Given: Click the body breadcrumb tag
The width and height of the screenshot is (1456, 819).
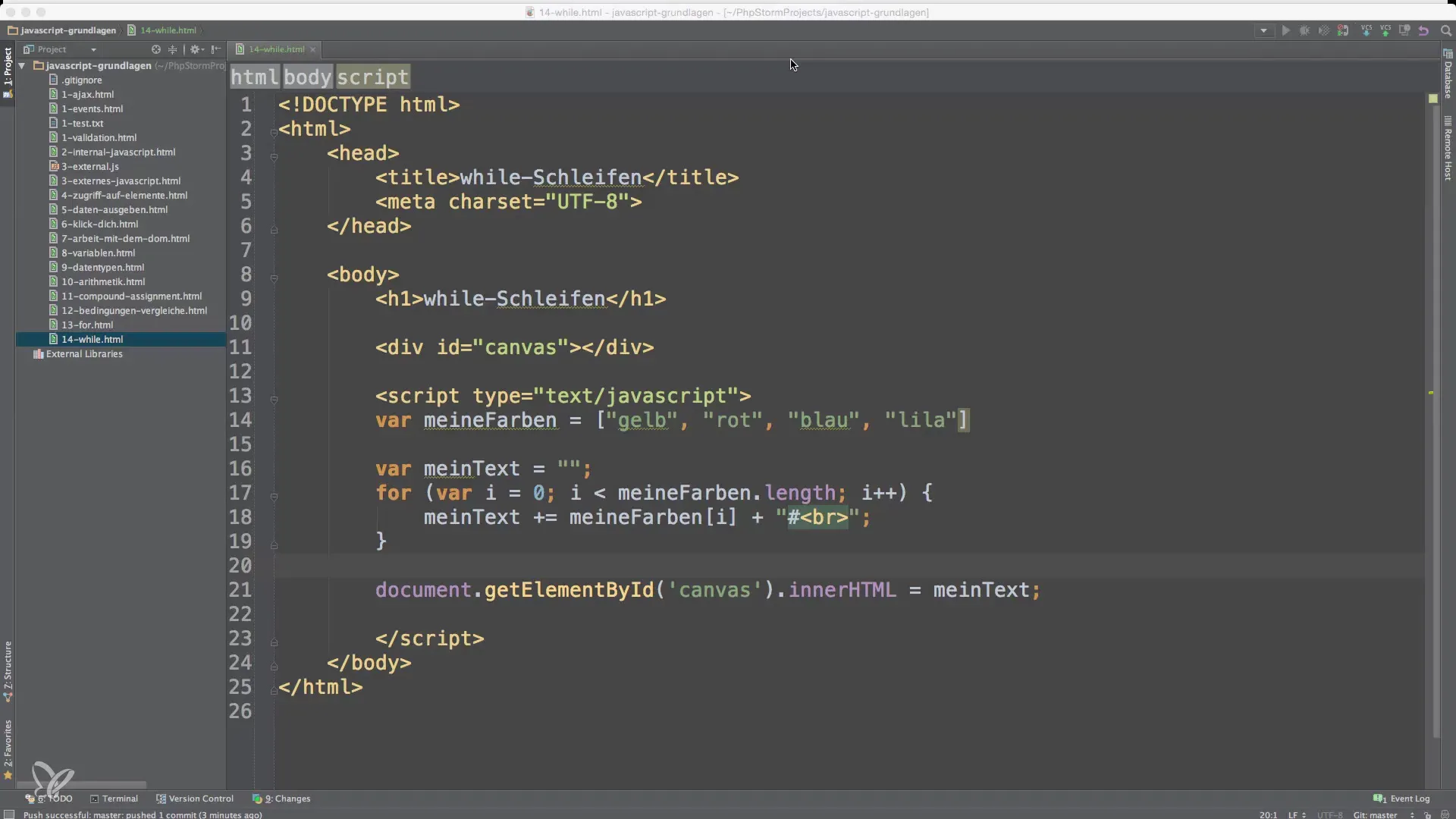Looking at the screenshot, I should [308, 77].
